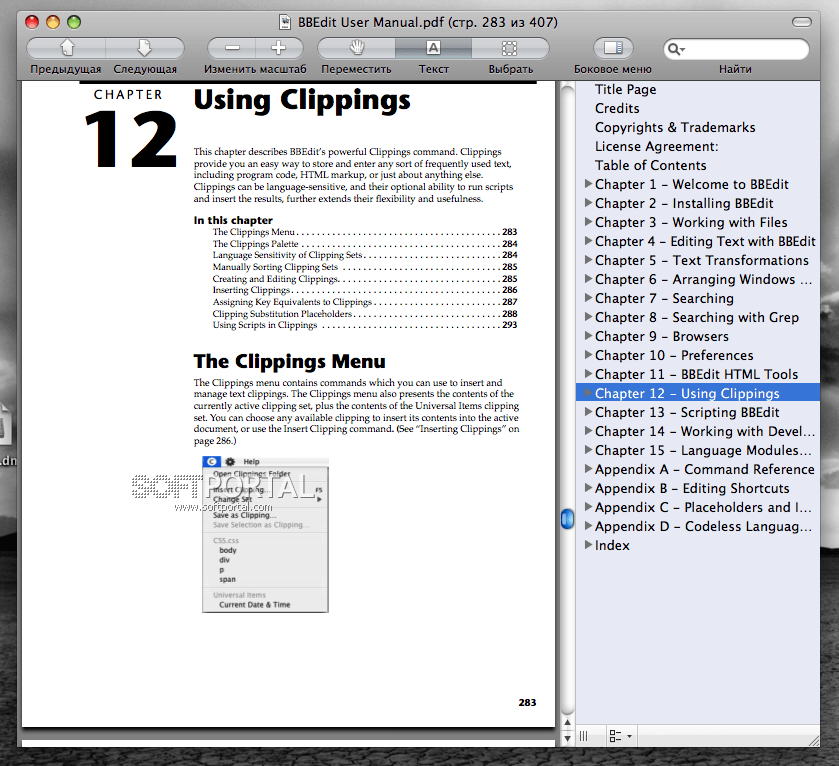Open Table of Contents entry
Viewport: 839px width, 766px height.
pyautogui.click(x=651, y=165)
